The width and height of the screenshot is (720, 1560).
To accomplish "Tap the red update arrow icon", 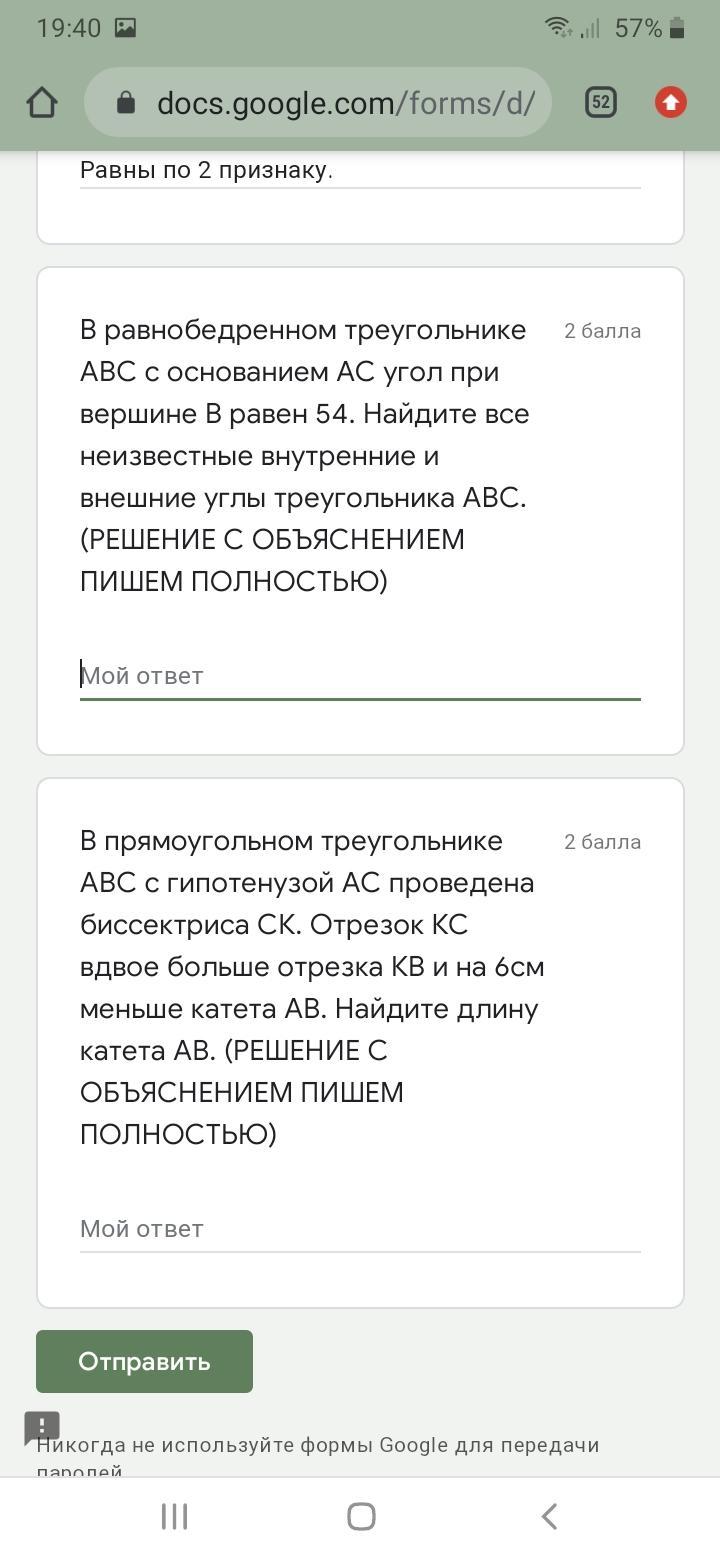I will tap(671, 102).
